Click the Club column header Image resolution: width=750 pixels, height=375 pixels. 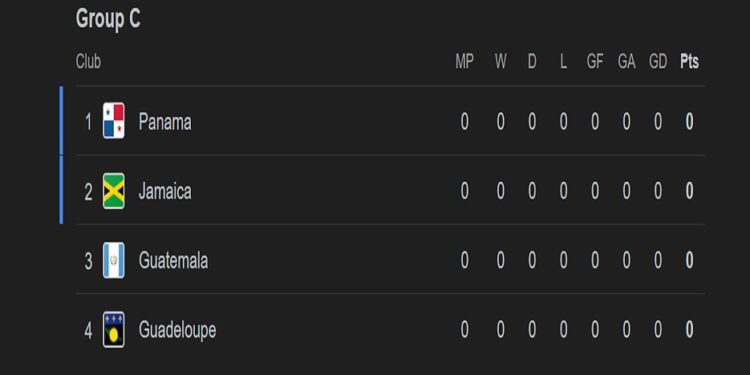coord(88,62)
